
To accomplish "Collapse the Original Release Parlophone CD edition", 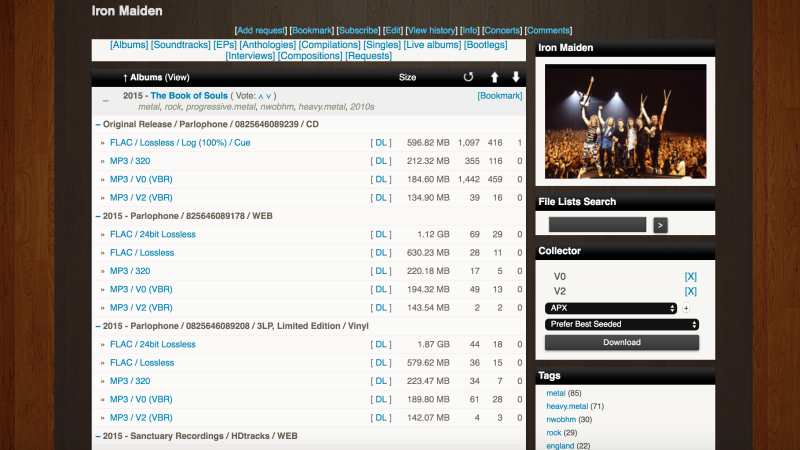I will [x=97, y=124].
